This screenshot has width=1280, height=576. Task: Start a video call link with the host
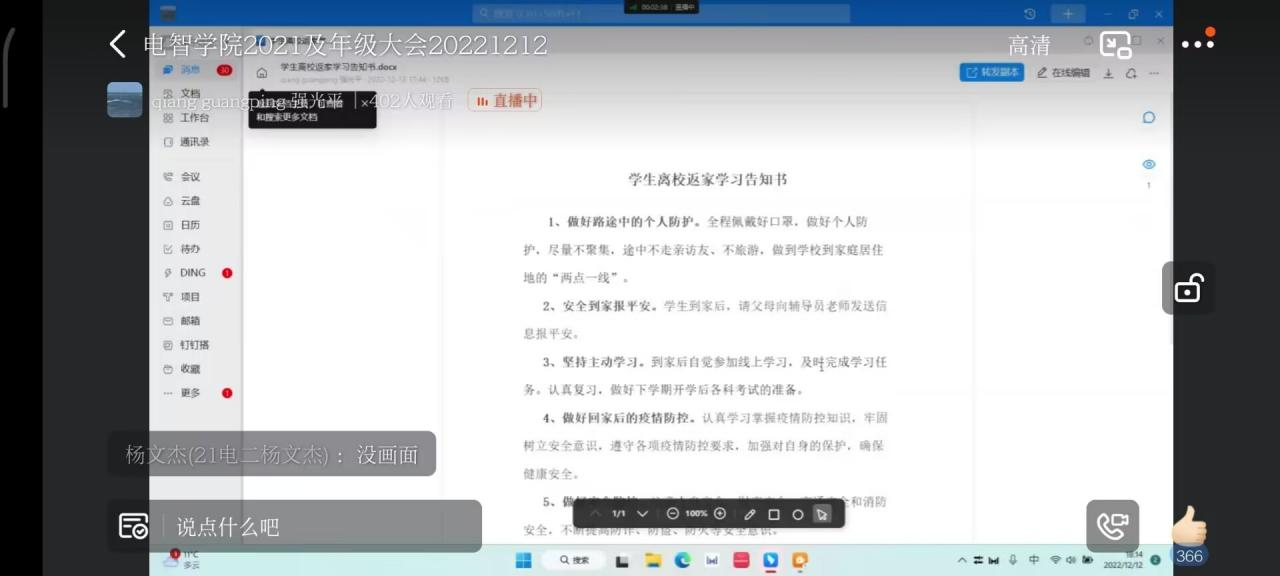tap(1112, 526)
